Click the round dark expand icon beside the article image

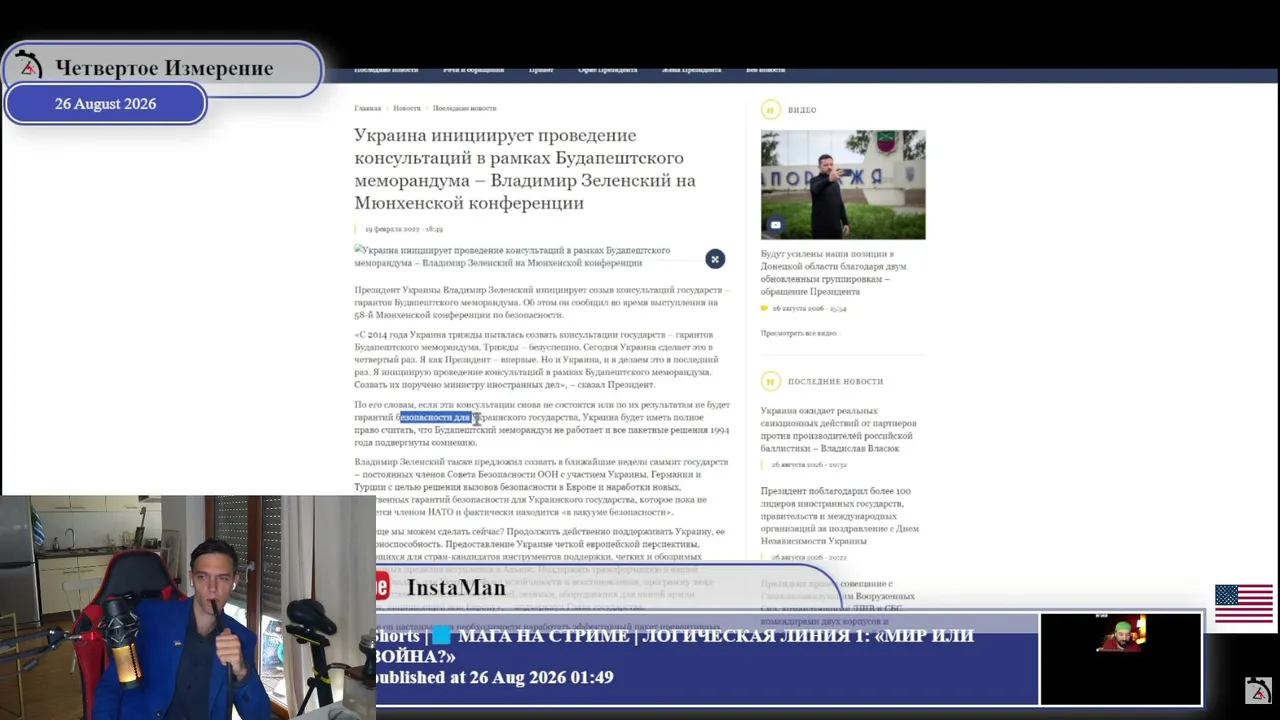point(715,259)
